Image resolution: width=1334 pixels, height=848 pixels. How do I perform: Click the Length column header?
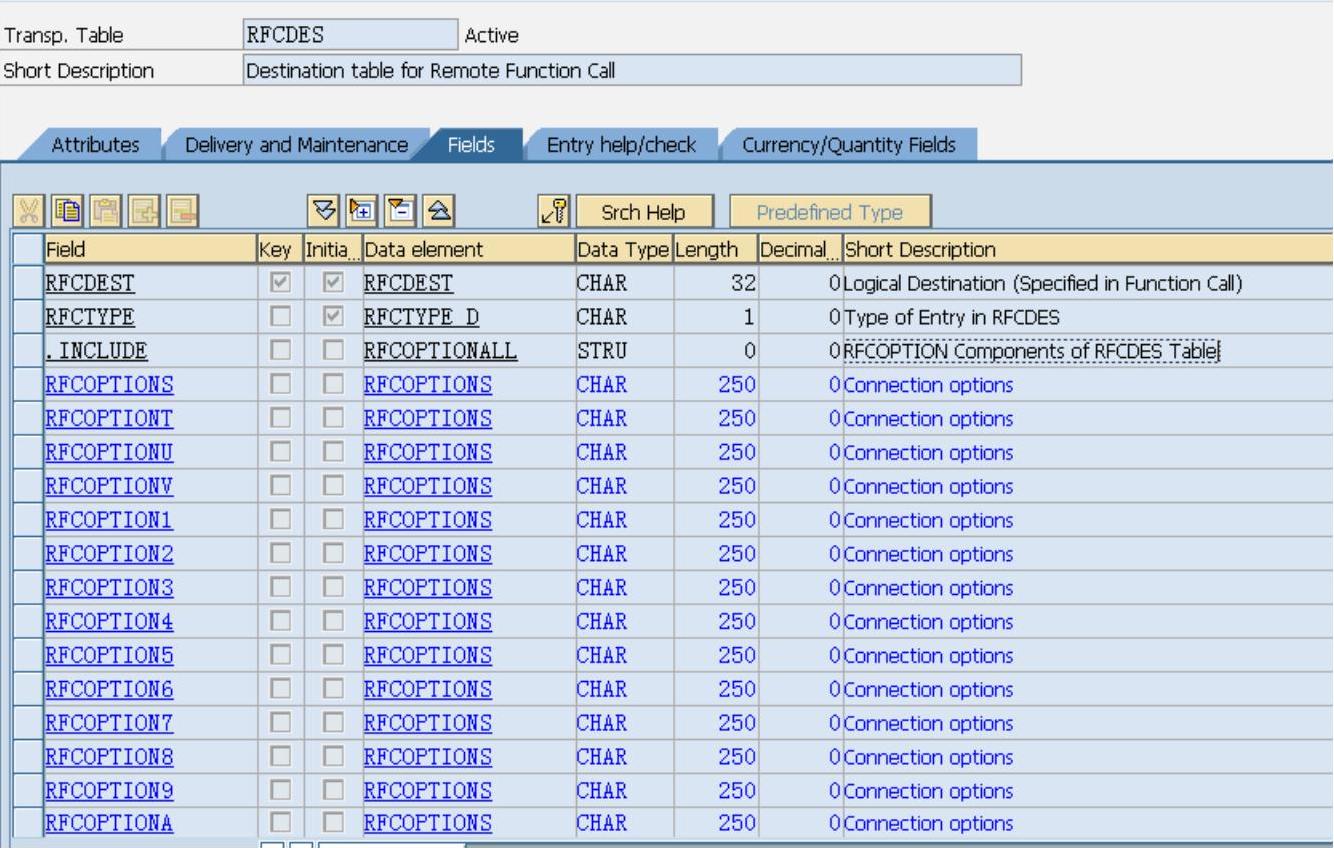point(716,250)
